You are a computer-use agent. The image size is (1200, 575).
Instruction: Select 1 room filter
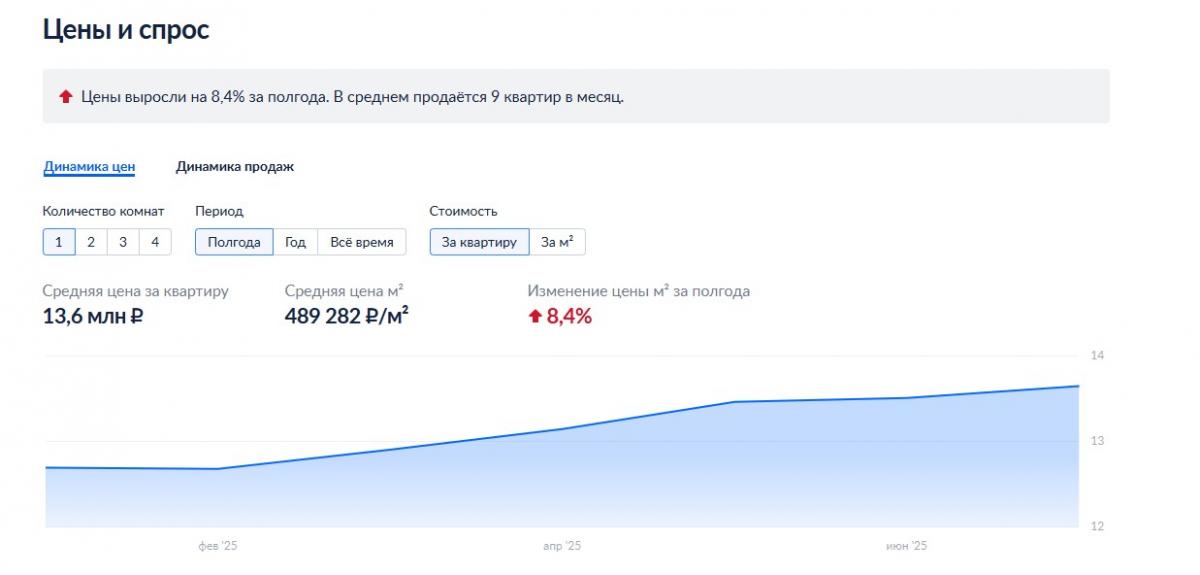59,242
